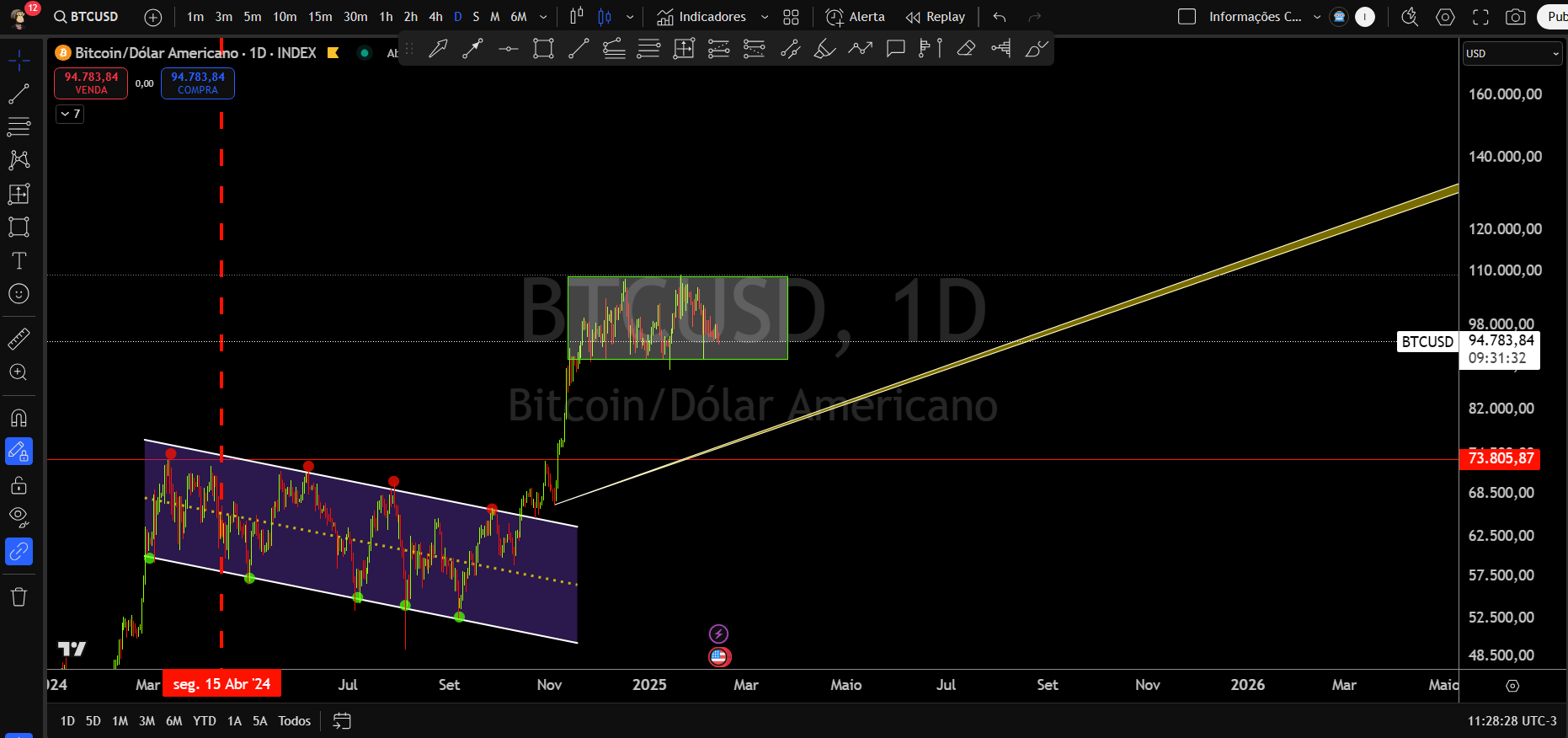Open forecasting and measurement tools in sidebar

pos(19,194)
